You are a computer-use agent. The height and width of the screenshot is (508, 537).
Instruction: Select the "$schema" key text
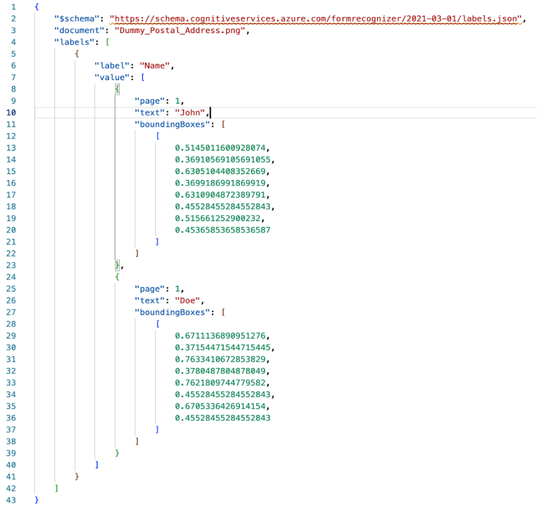[x=77, y=18]
